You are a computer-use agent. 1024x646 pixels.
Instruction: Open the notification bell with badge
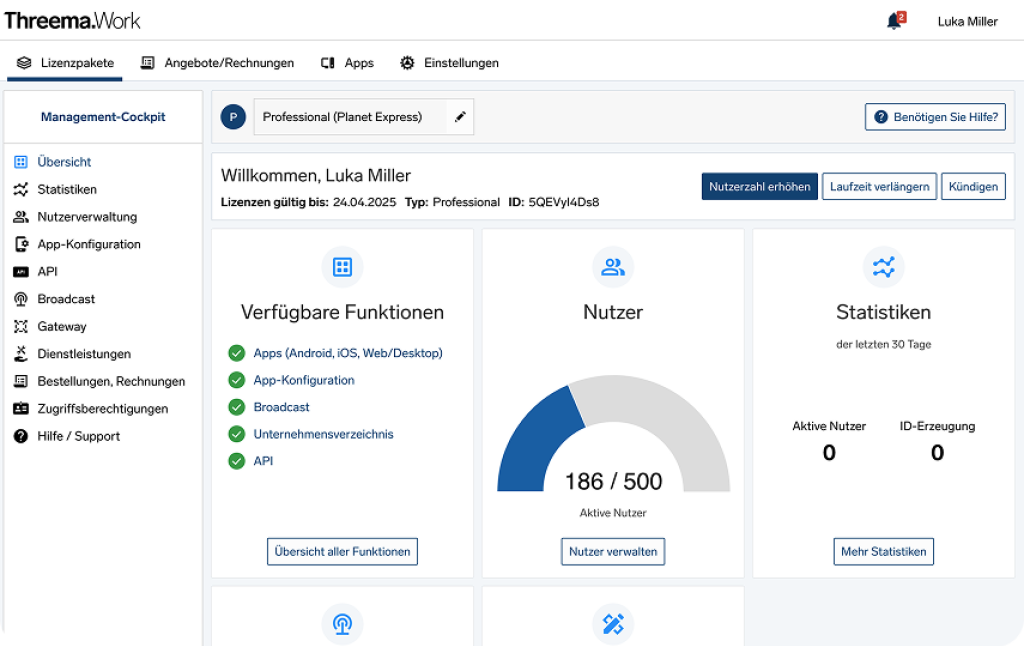click(x=895, y=21)
